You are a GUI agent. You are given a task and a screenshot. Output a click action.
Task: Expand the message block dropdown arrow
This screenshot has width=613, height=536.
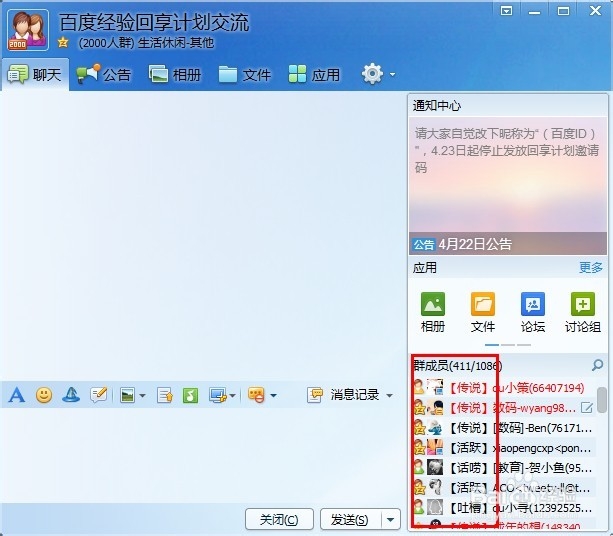(273, 396)
